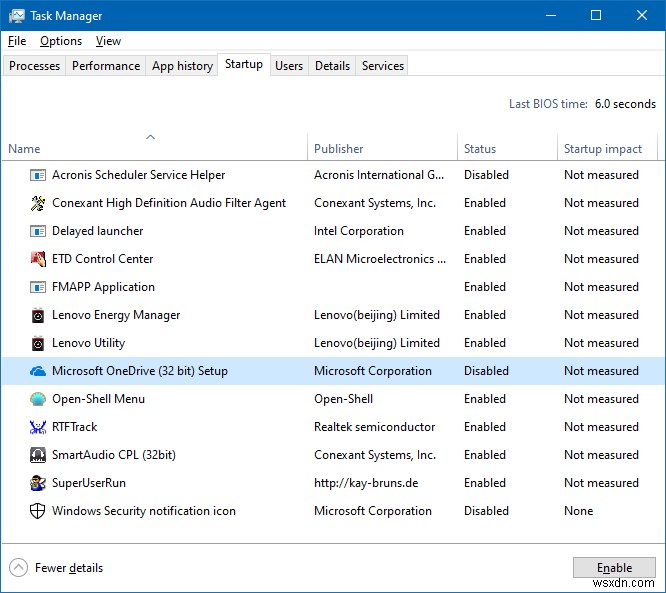Image resolution: width=666 pixels, height=593 pixels.
Task: Click ELAN Microelectronics publisher cell
Action: (x=380, y=259)
